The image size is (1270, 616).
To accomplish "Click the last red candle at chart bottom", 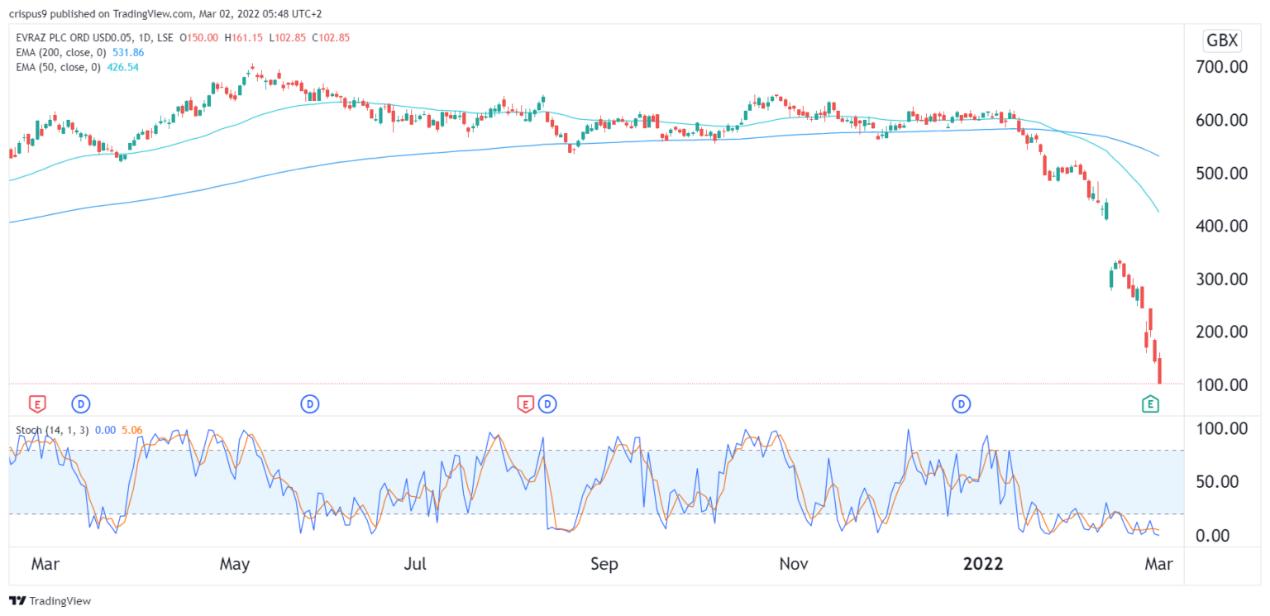I will [1160, 371].
